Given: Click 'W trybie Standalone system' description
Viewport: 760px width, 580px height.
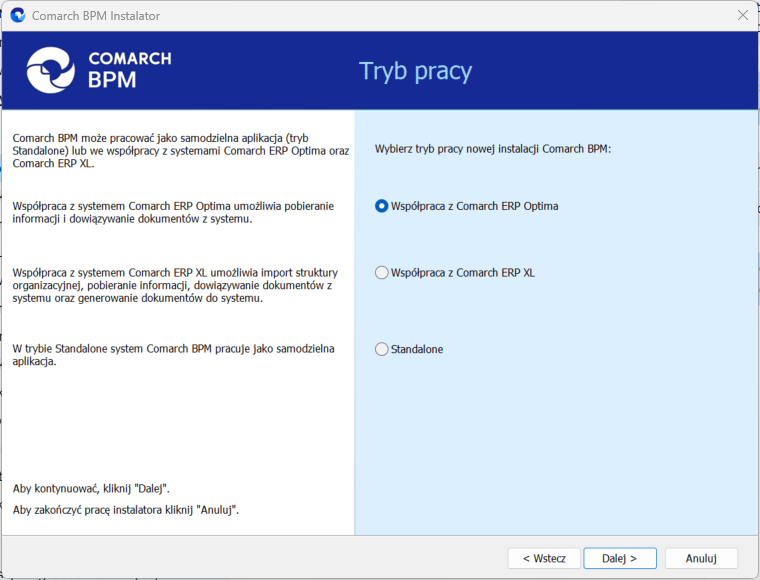Looking at the screenshot, I should coord(174,355).
